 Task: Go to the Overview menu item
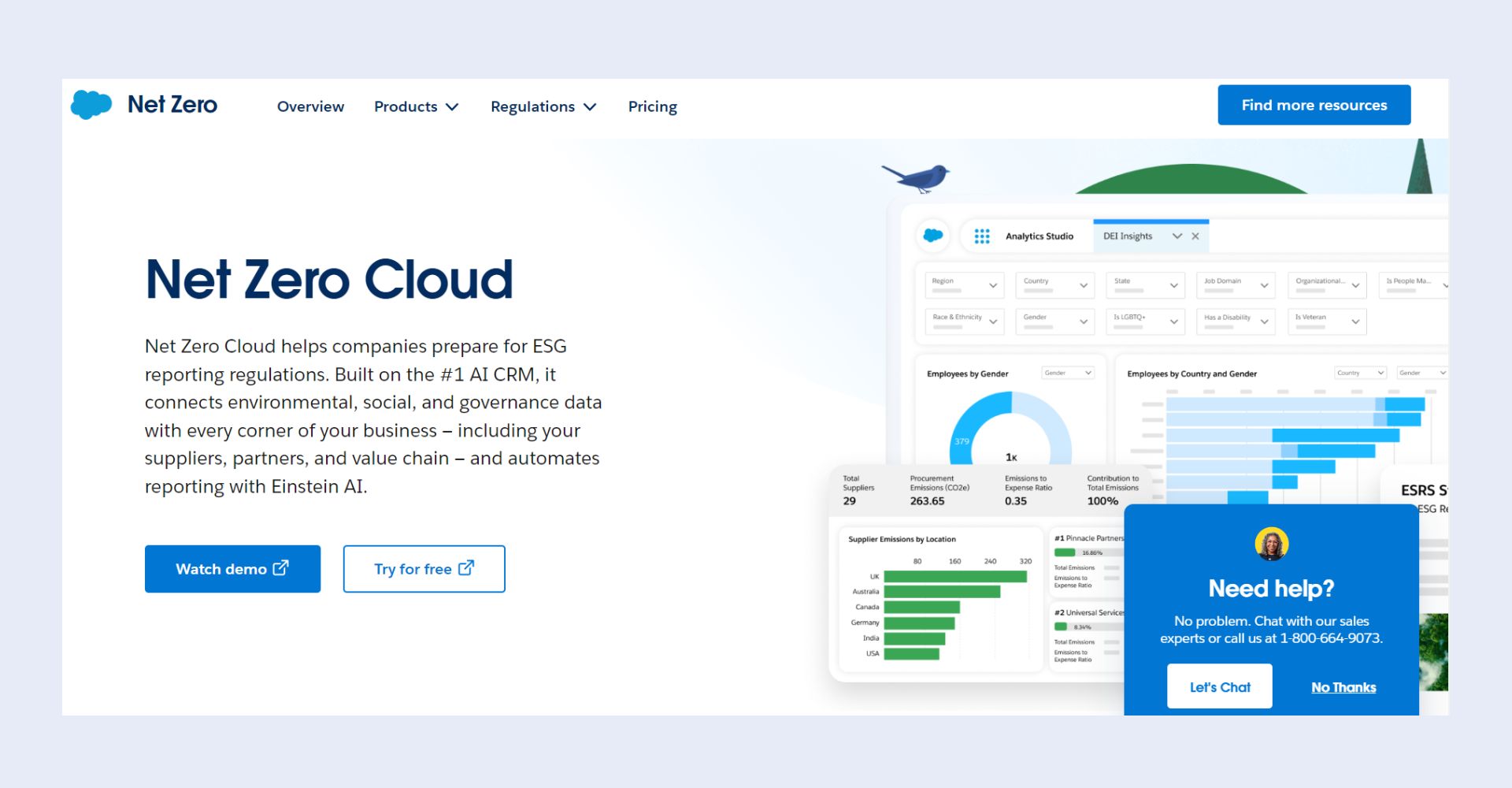[310, 106]
